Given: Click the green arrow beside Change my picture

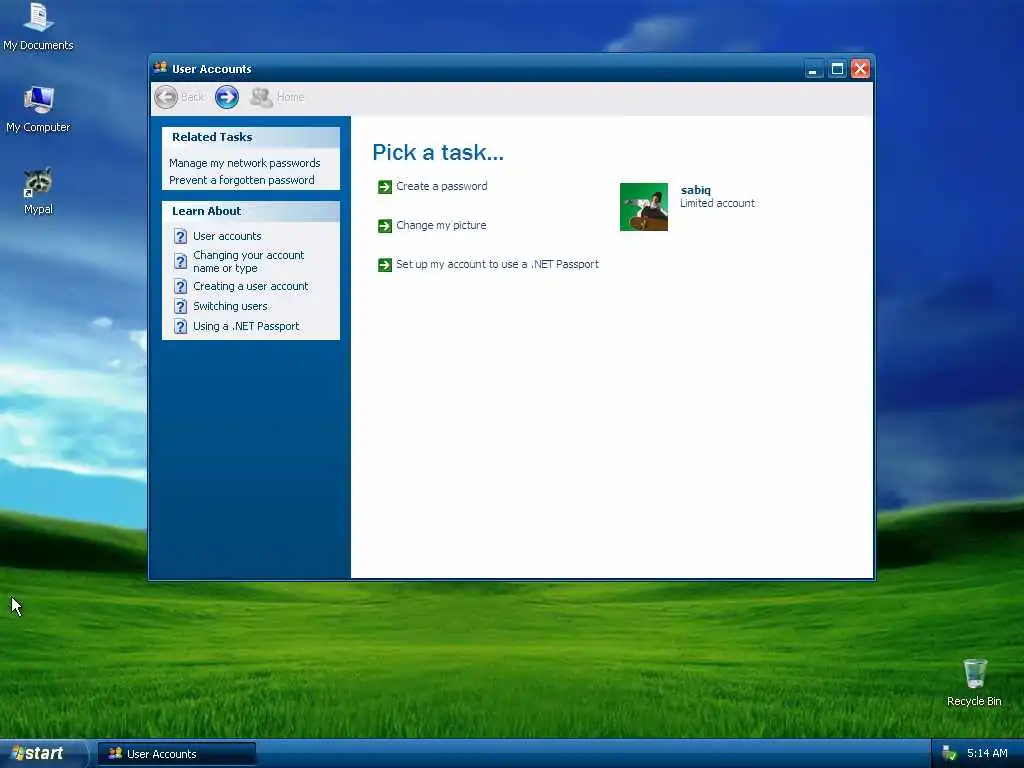Looking at the screenshot, I should click(385, 226).
